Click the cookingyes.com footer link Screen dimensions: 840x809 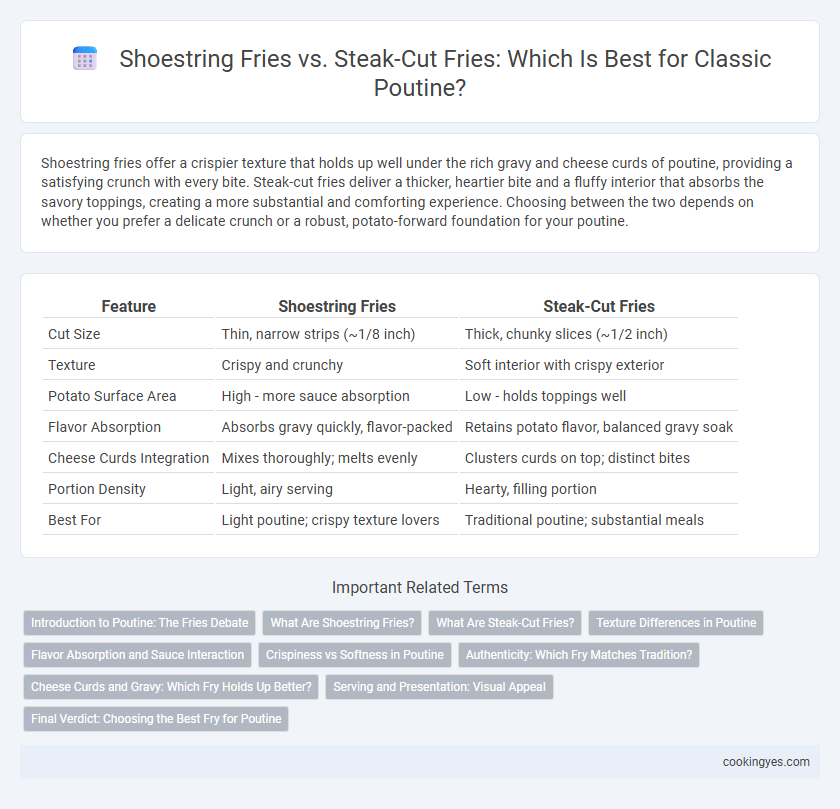coord(766,762)
